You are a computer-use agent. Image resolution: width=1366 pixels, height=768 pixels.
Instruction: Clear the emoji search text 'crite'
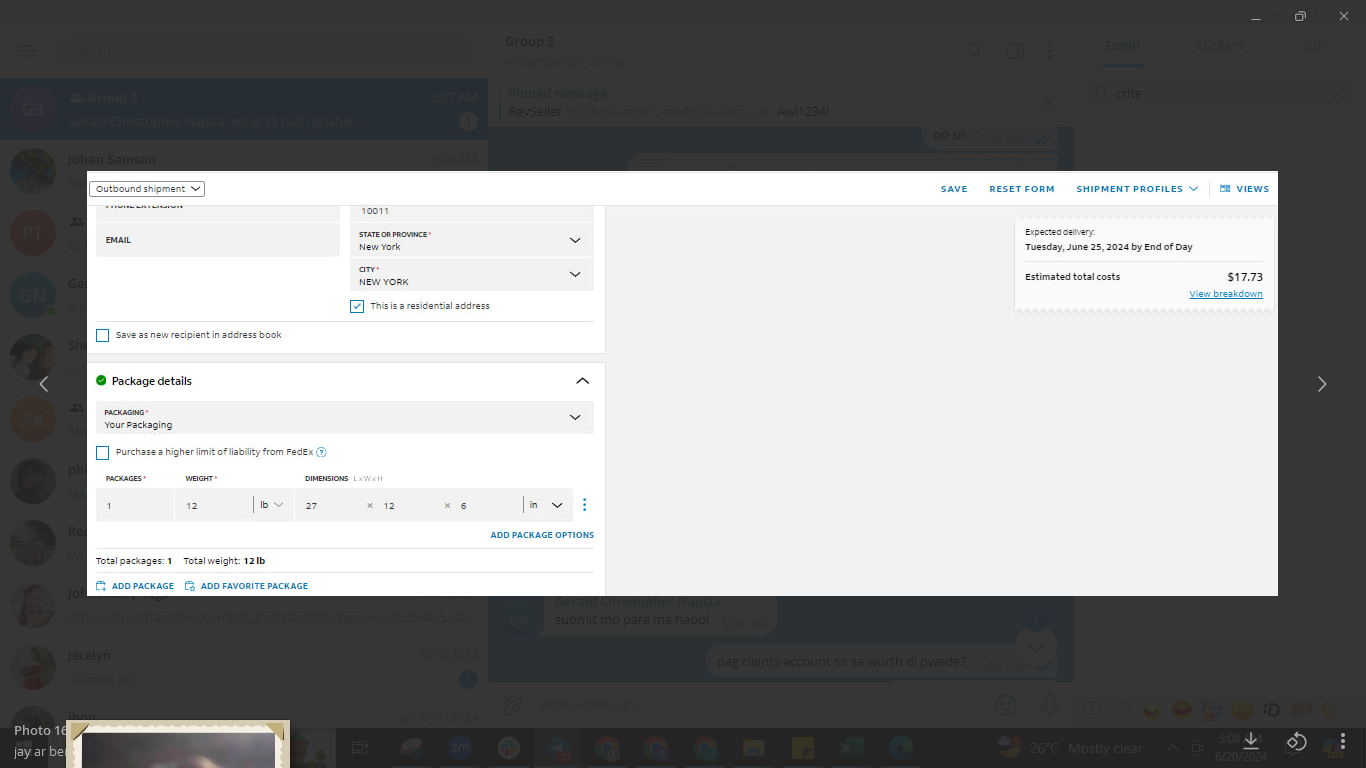[x=1337, y=94]
